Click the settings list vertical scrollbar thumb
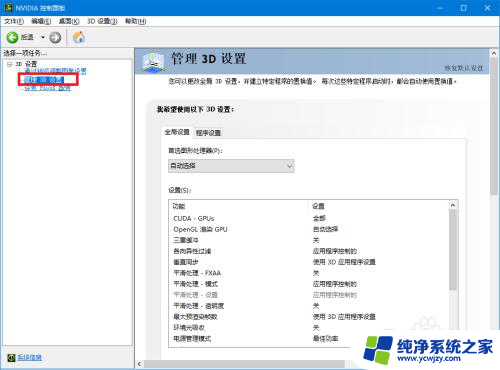Viewport: 500px width, 370px height. coord(453,250)
